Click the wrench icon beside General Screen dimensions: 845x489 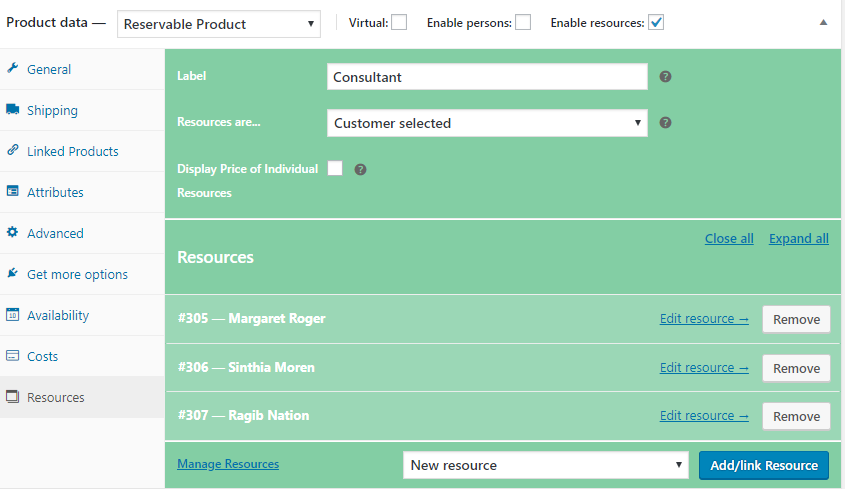13,69
